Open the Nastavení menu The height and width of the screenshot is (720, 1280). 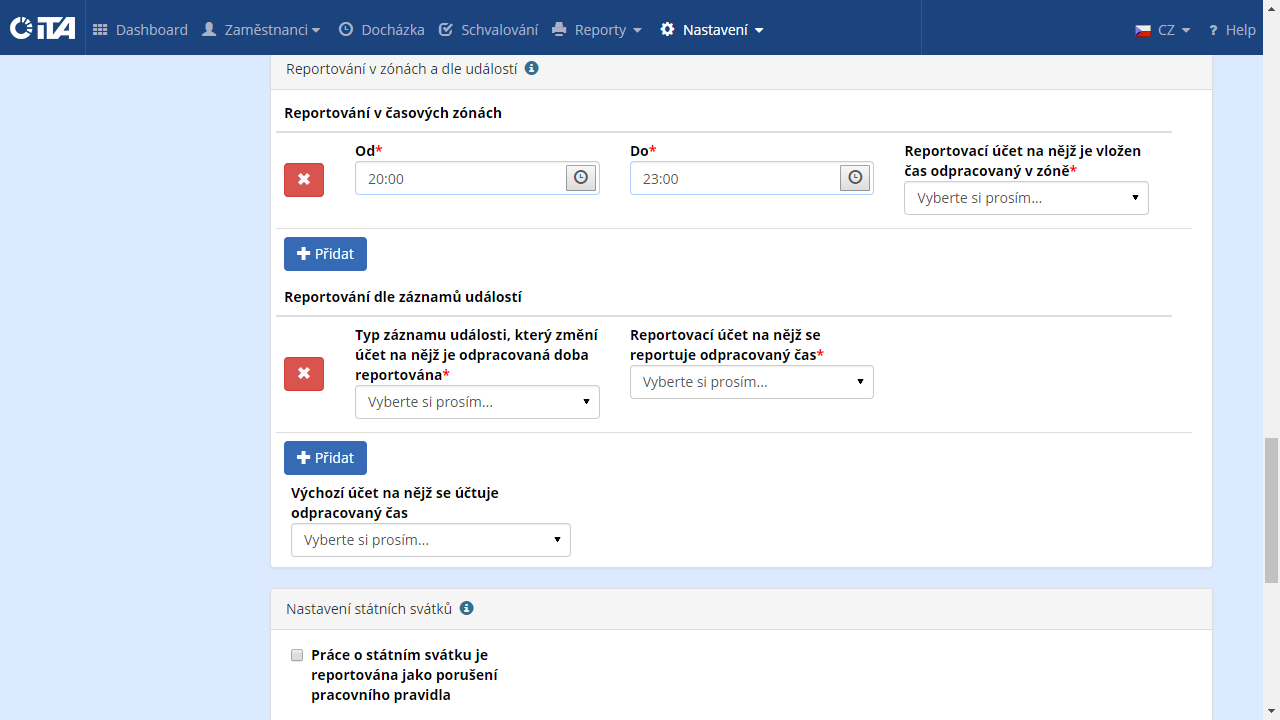(712, 30)
